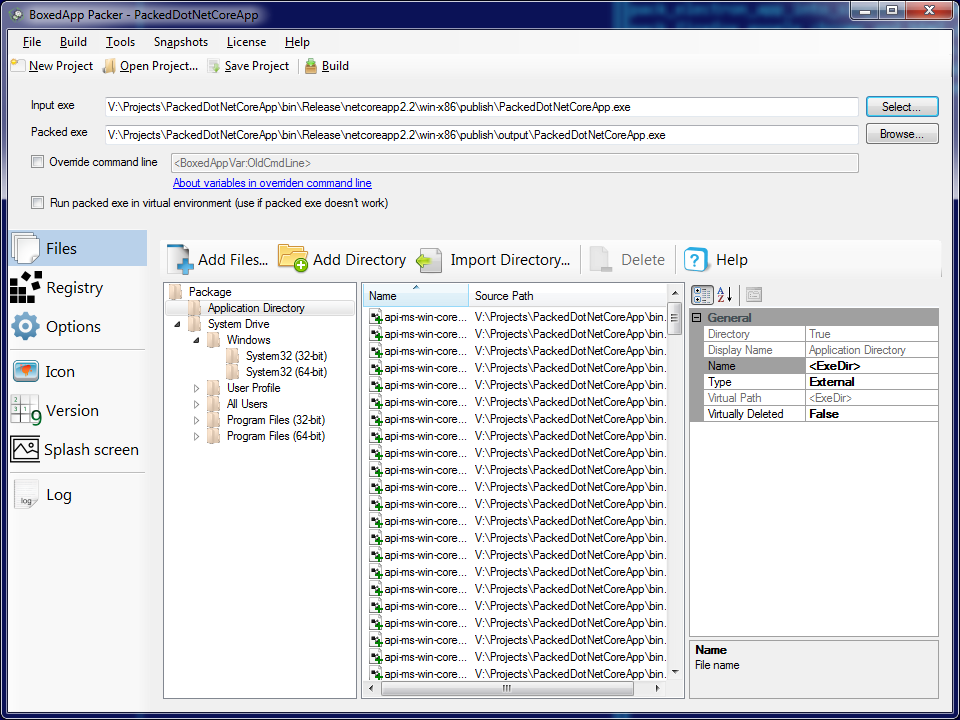960x720 pixels.
Task: Click the Delete toolbar icon
Action: (x=601, y=260)
